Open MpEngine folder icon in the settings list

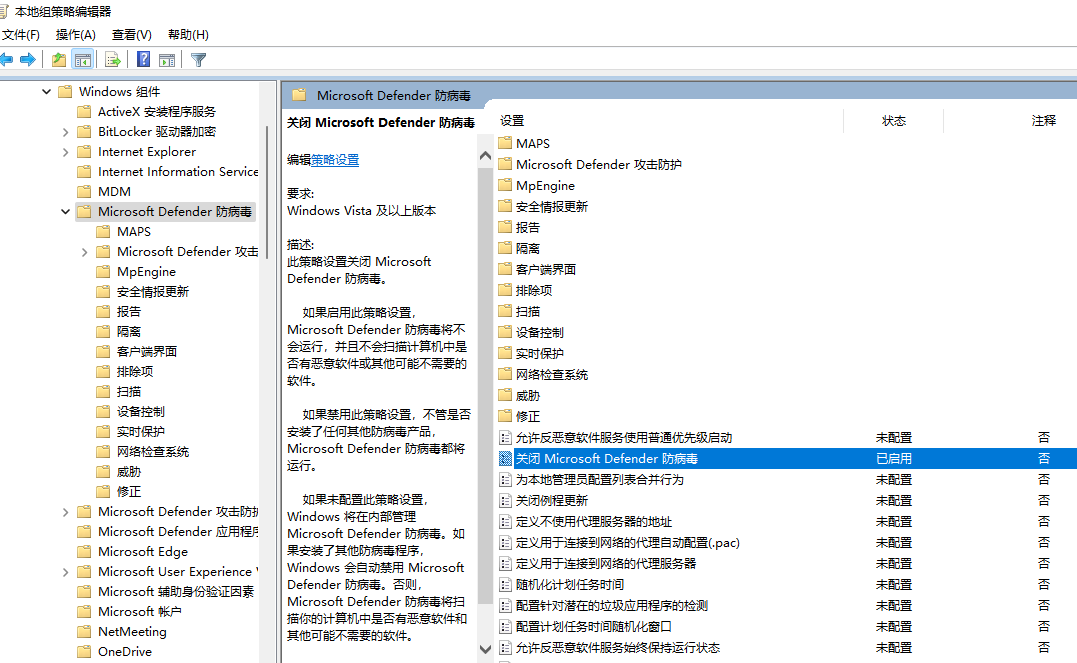click(505, 185)
